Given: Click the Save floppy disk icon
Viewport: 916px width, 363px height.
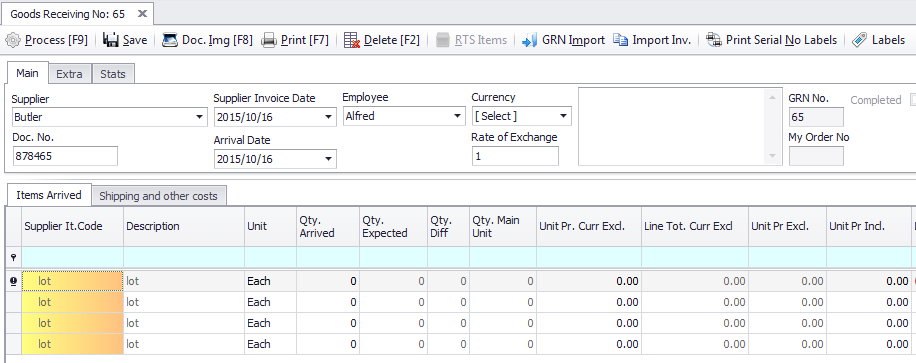Looking at the screenshot, I should coord(111,40).
